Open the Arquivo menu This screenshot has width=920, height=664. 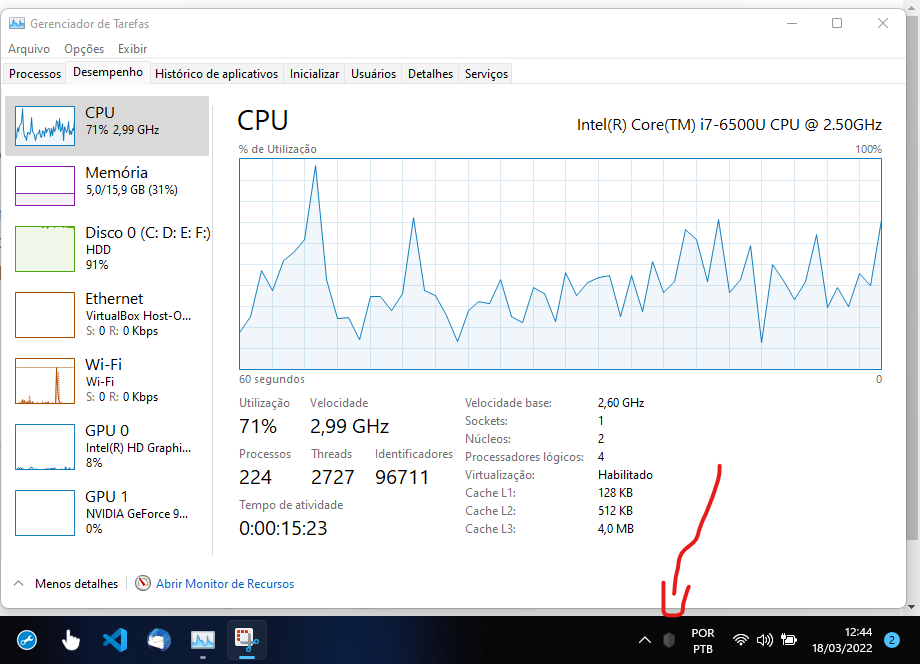coord(29,49)
